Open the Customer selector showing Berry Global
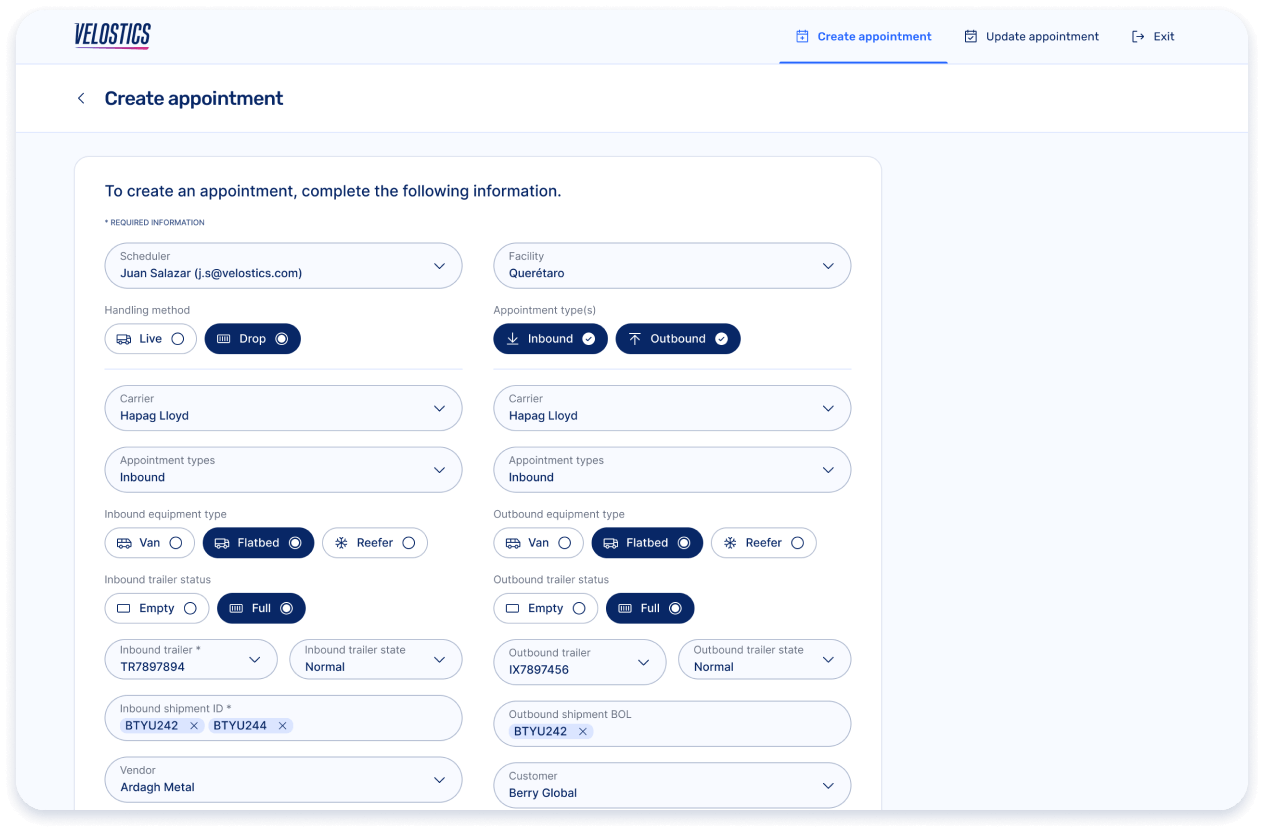Screen dimensions: 1264x832 827,785
